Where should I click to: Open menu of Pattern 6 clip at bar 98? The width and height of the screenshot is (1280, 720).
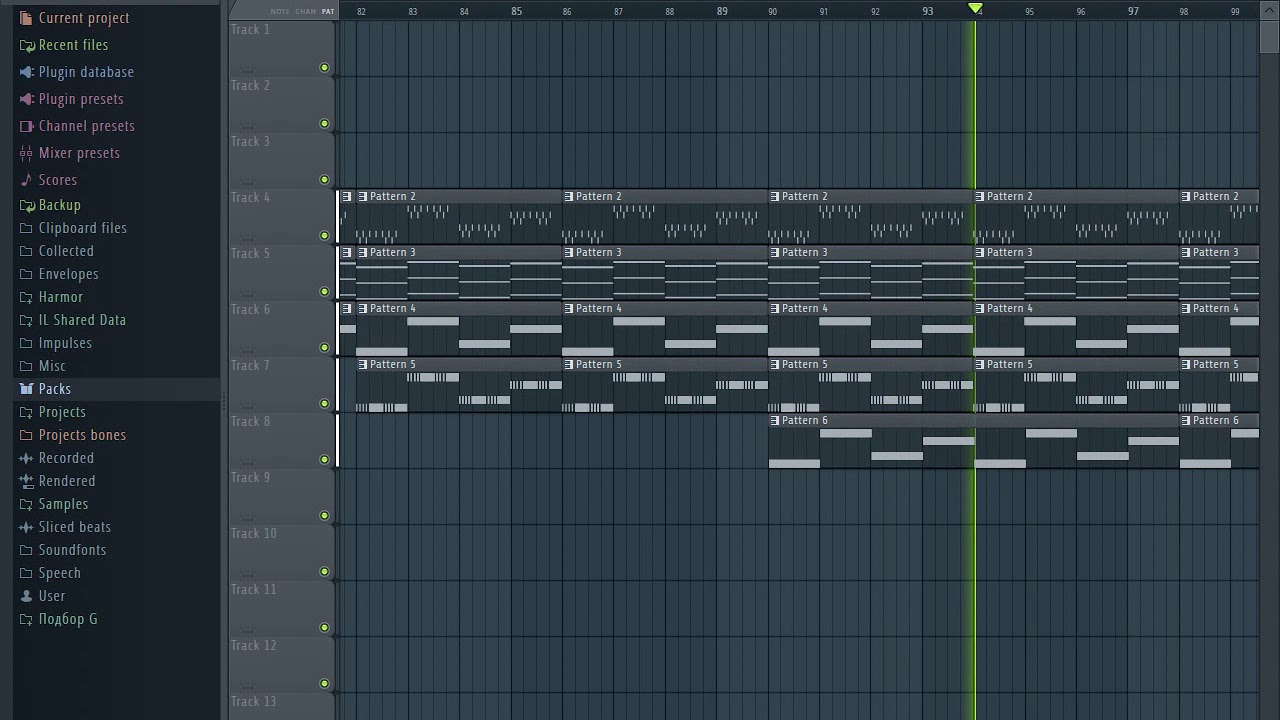point(1186,421)
